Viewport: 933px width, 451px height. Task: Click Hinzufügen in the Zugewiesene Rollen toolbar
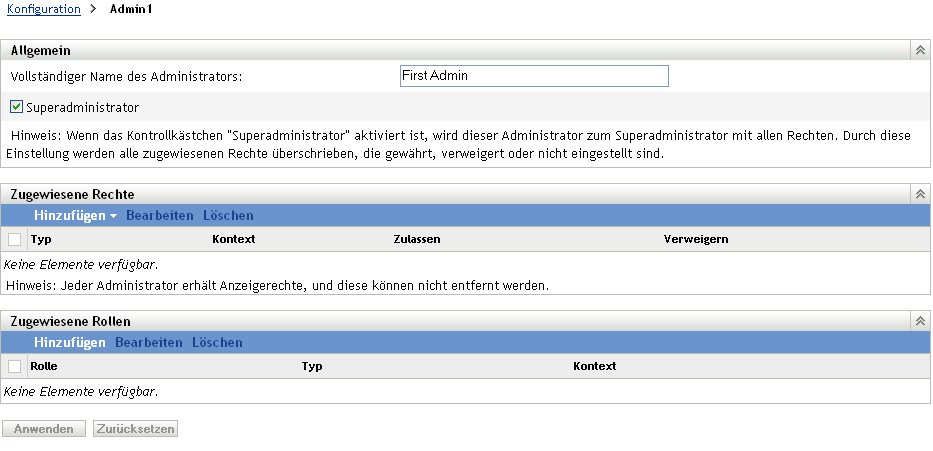coord(70,342)
